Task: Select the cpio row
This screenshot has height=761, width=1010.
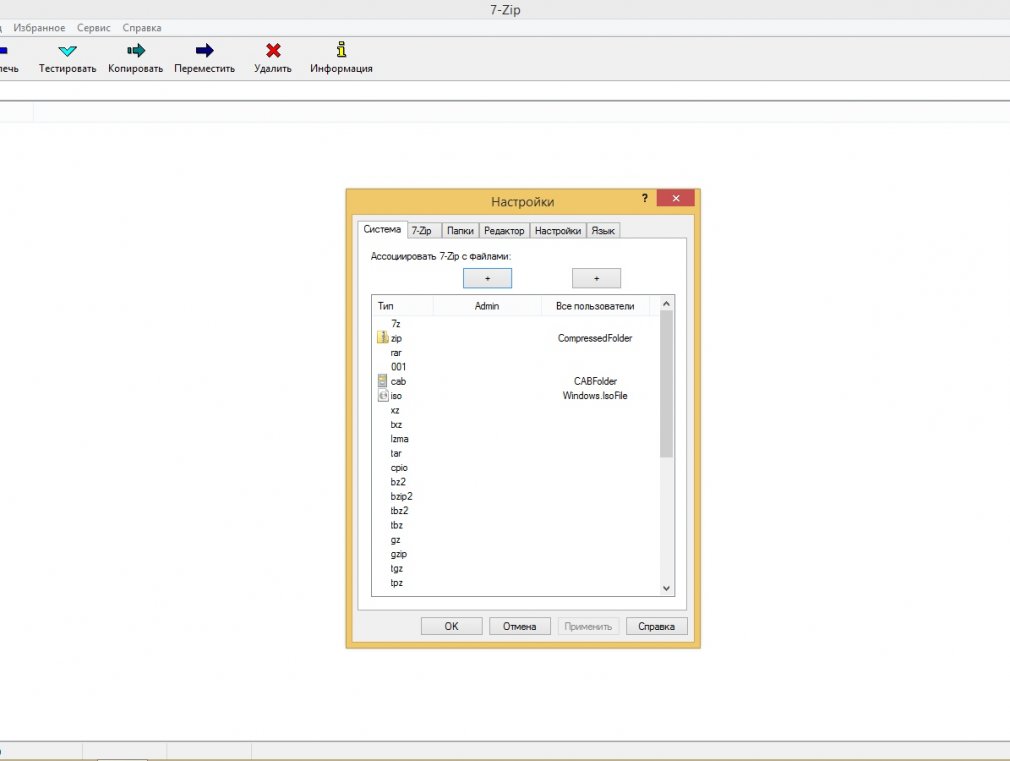Action: (x=517, y=468)
